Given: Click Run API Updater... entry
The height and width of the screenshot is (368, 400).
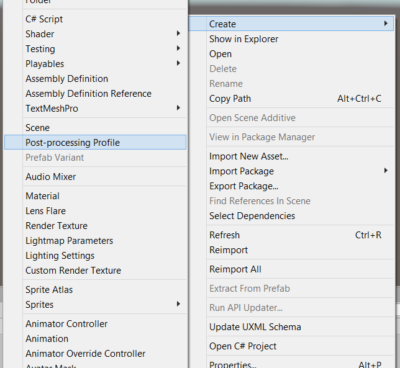Looking at the screenshot, I should [291, 308].
